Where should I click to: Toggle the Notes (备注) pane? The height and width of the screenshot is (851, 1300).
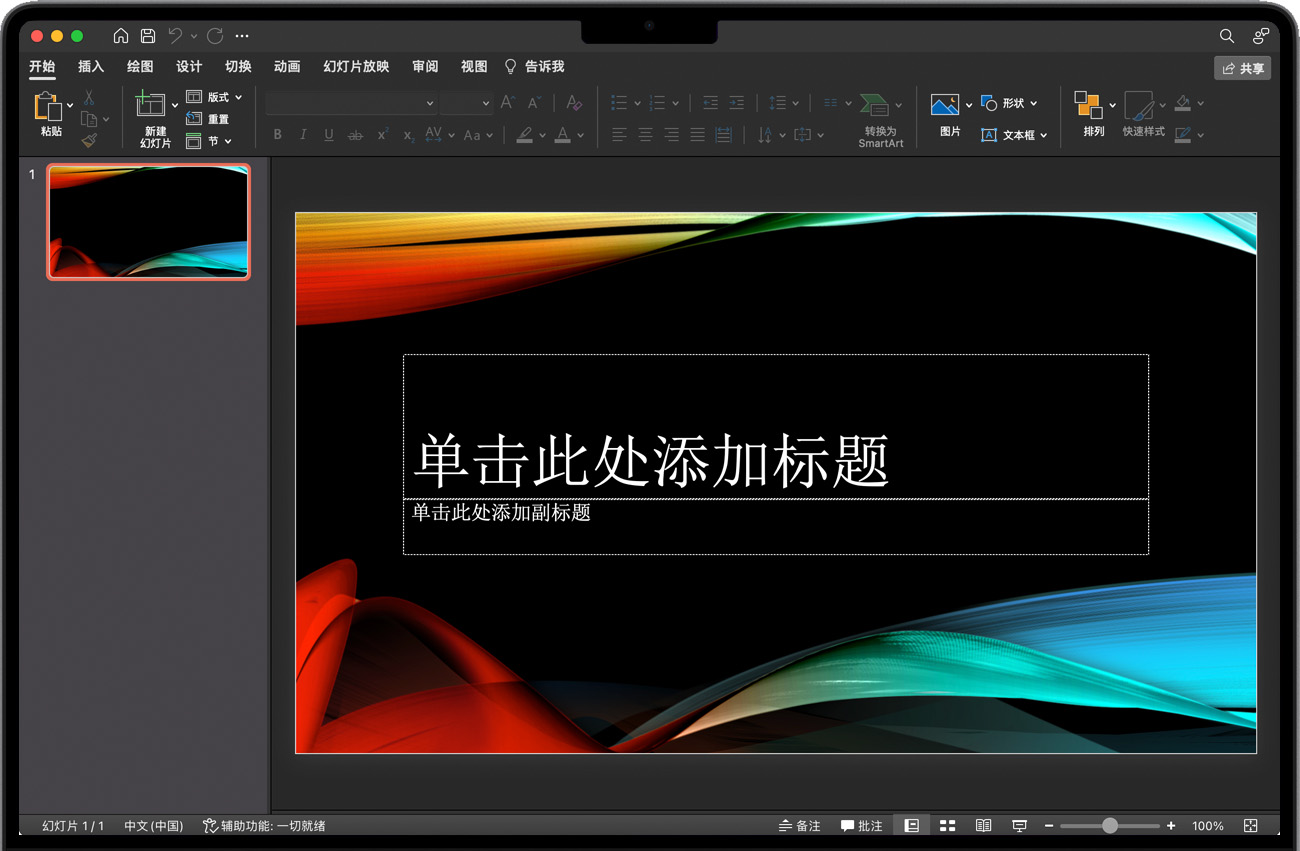pos(800,826)
